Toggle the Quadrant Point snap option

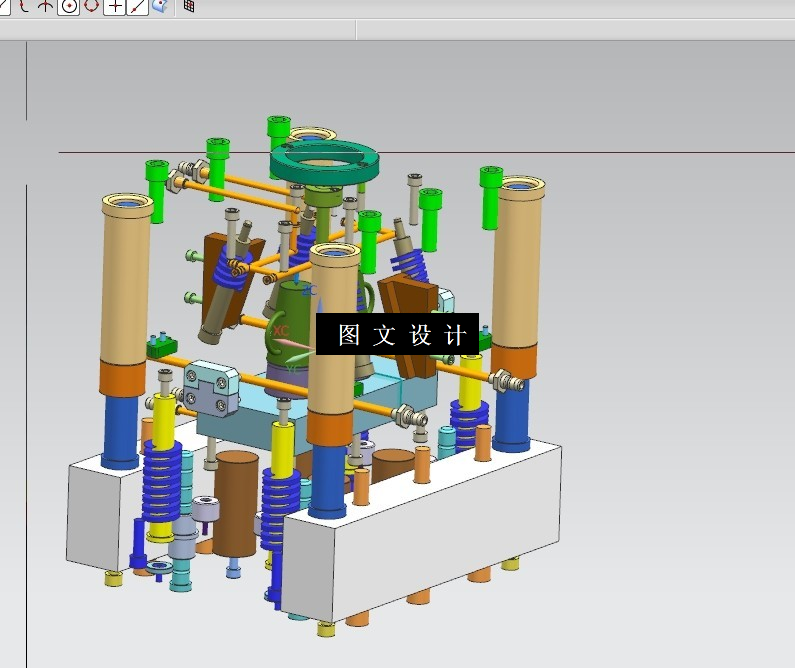(91, 6)
